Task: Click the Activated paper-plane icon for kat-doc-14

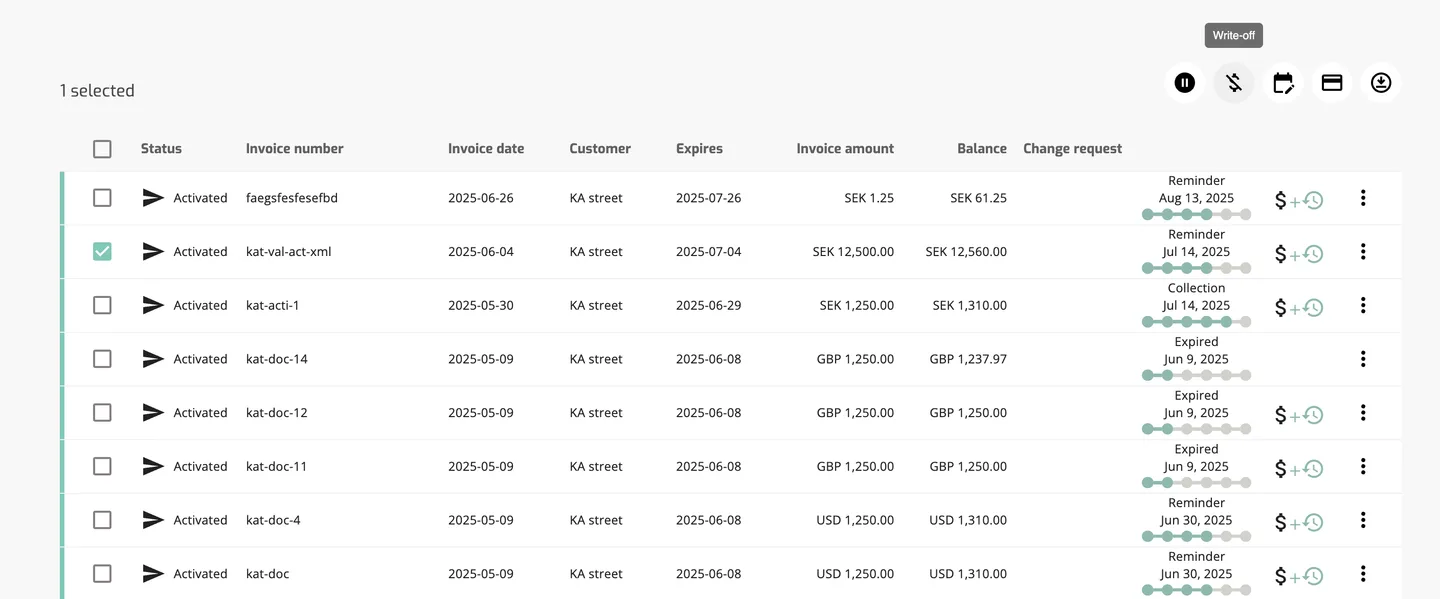Action: (x=153, y=359)
